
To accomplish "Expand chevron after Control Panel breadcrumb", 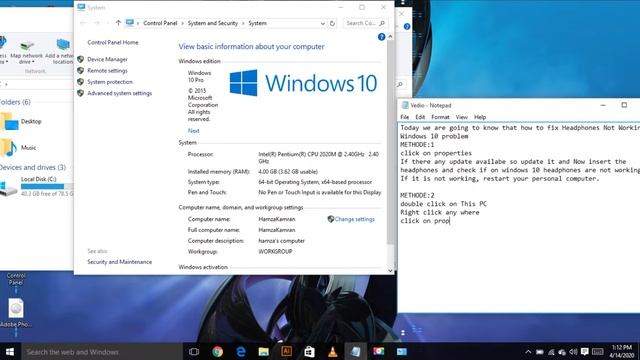I will point(182,24).
